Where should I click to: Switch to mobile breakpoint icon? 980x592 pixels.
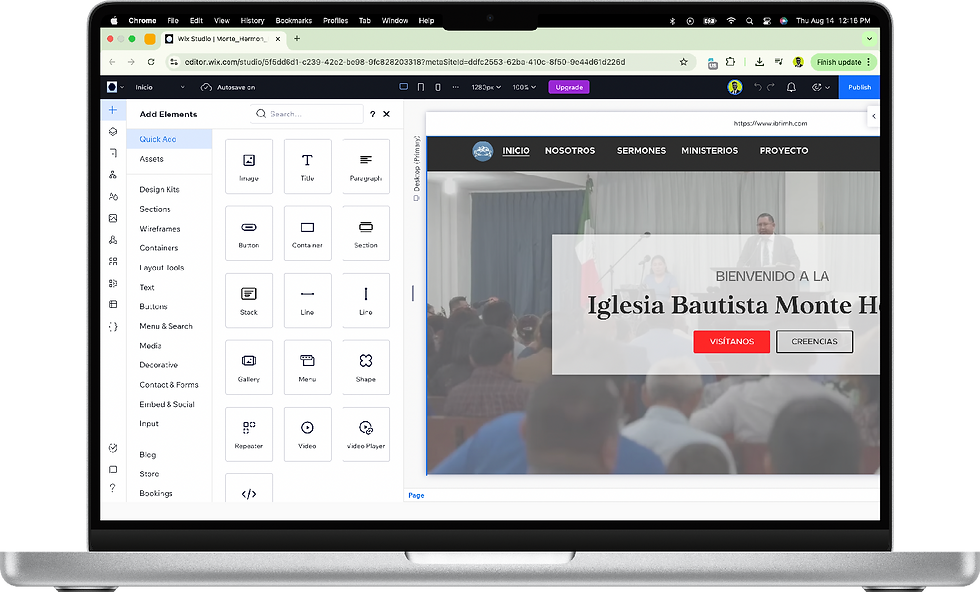(x=438, y=87)
